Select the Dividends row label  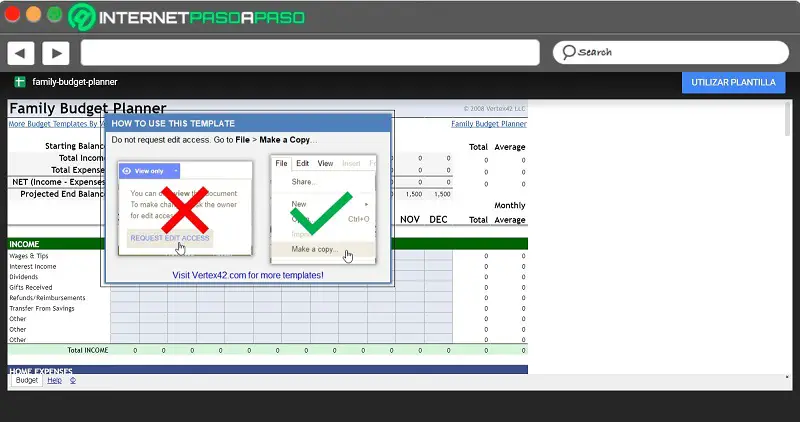coord(23,277)
